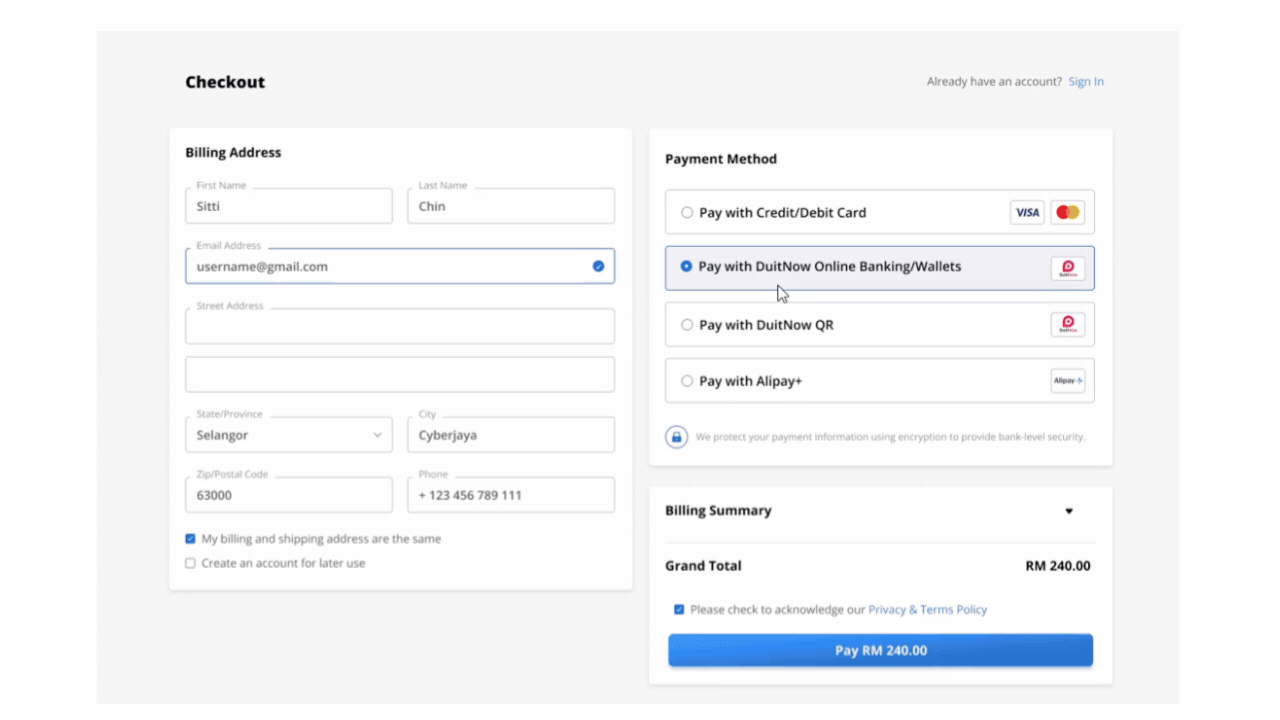The height and width of the screenshot is (720, 1280).
Task: Select Pay with Alipay+ radio
Action: (687, 380)
